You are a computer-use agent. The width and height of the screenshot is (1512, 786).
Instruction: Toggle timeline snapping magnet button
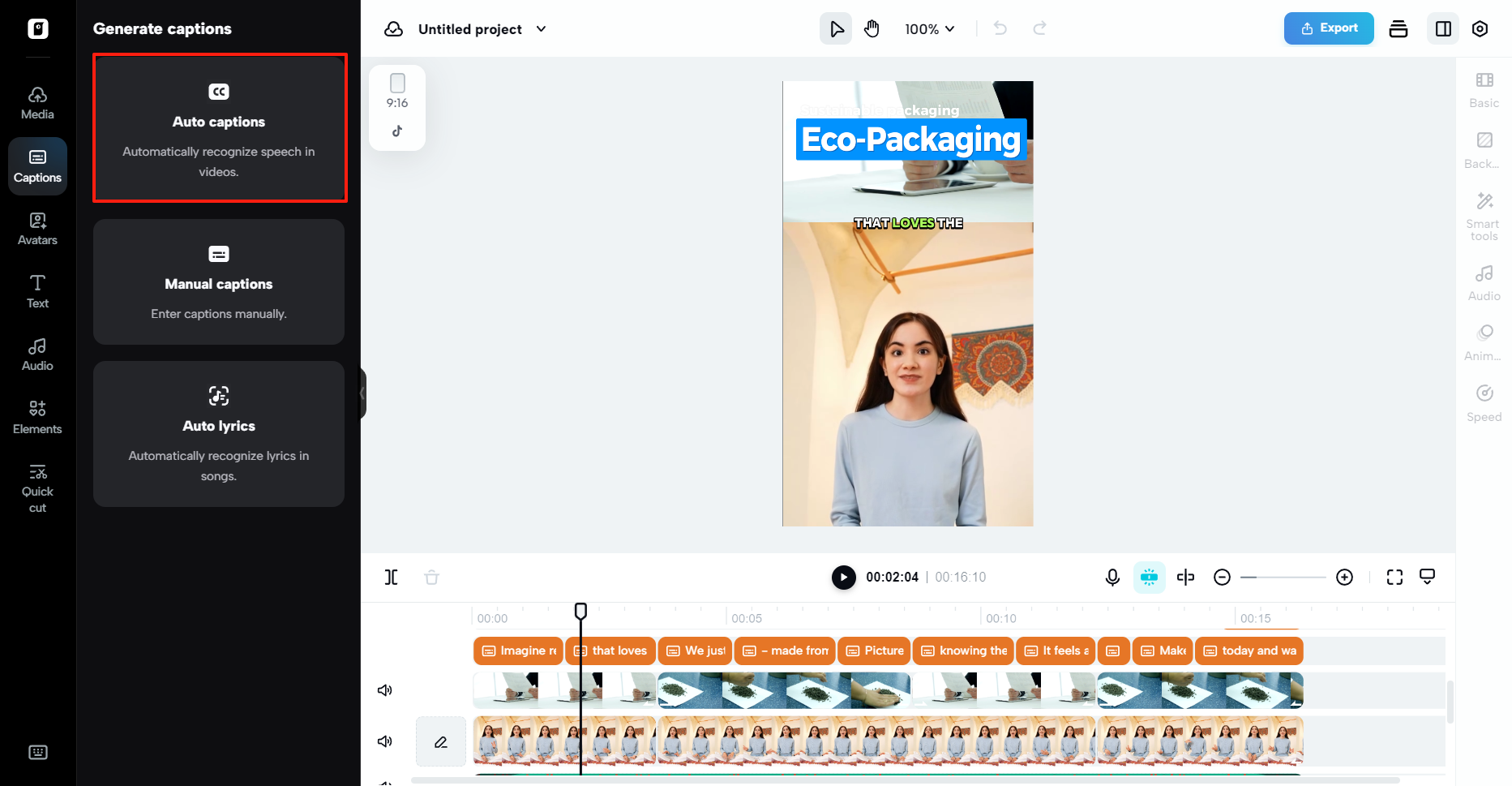coord(1149,577)
